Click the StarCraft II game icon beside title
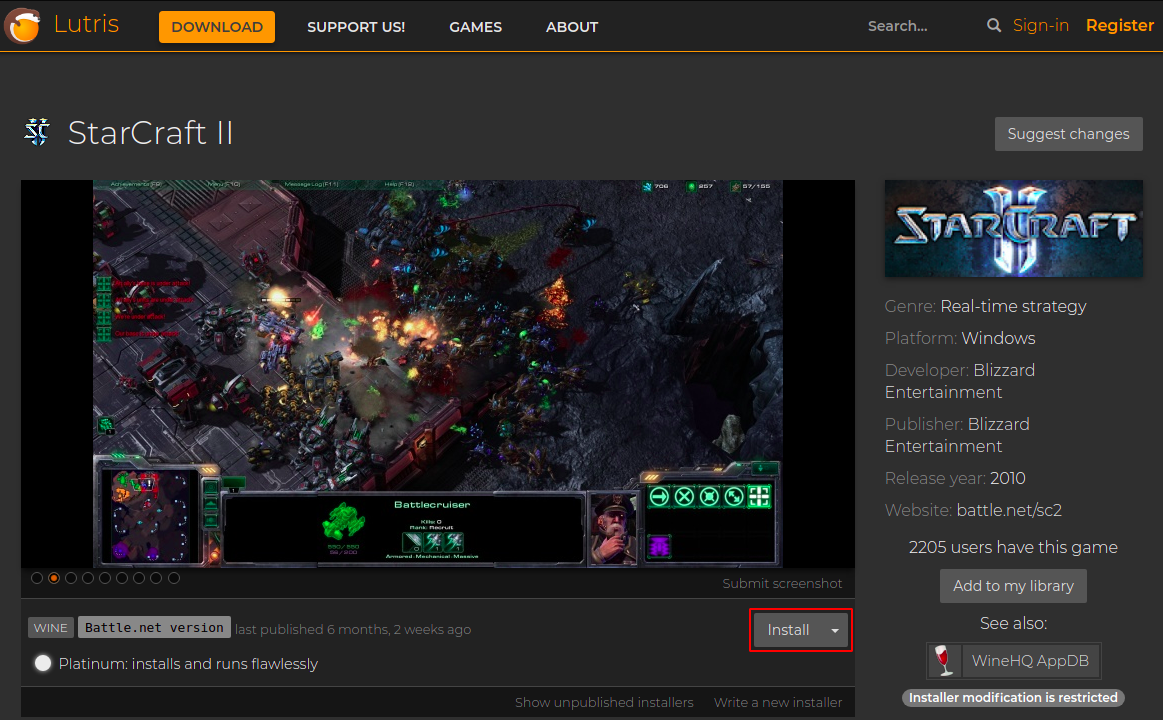 (37, 132)
